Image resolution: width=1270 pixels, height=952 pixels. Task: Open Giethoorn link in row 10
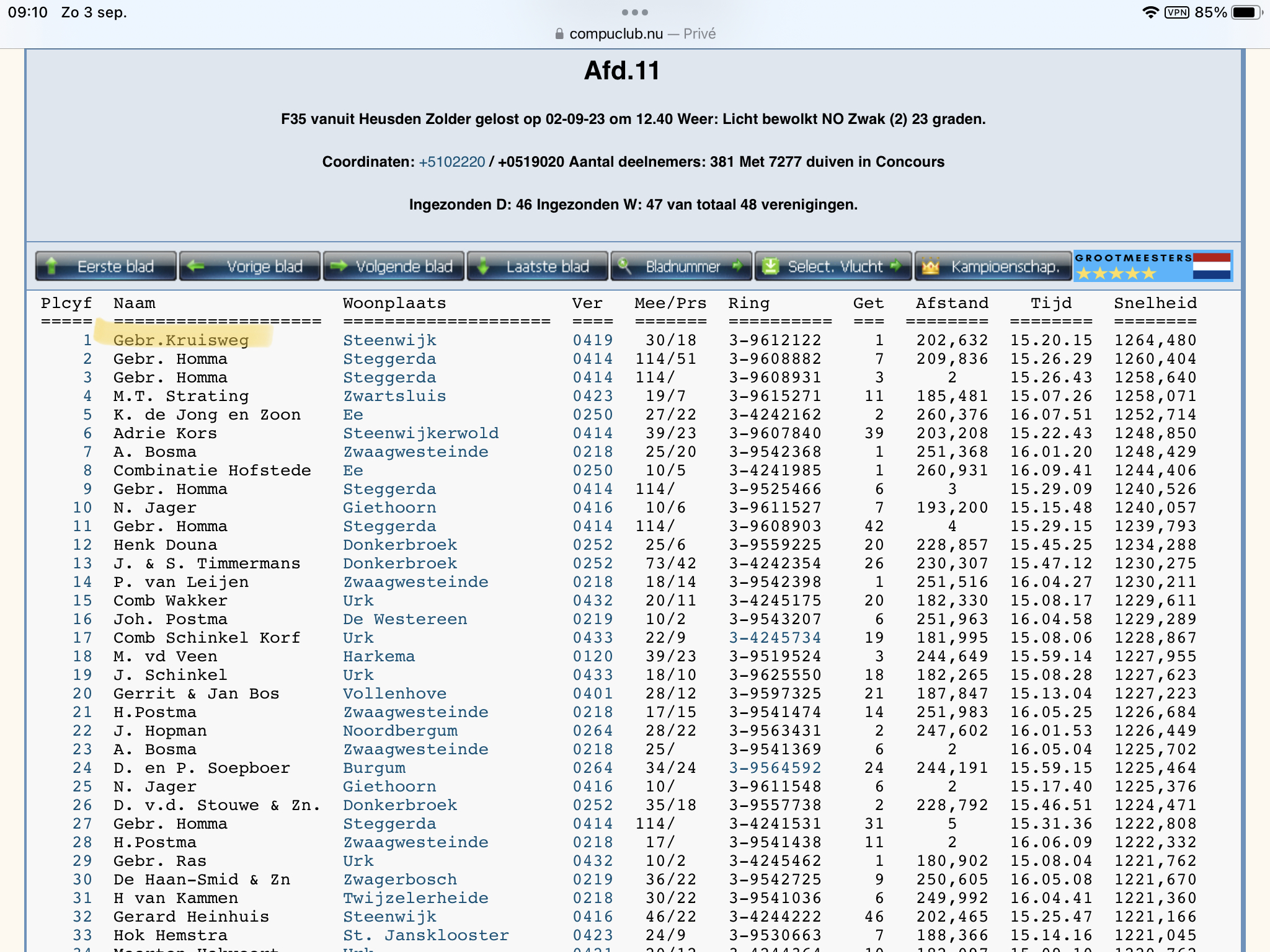pyautogui.click(x=390, y=508)
